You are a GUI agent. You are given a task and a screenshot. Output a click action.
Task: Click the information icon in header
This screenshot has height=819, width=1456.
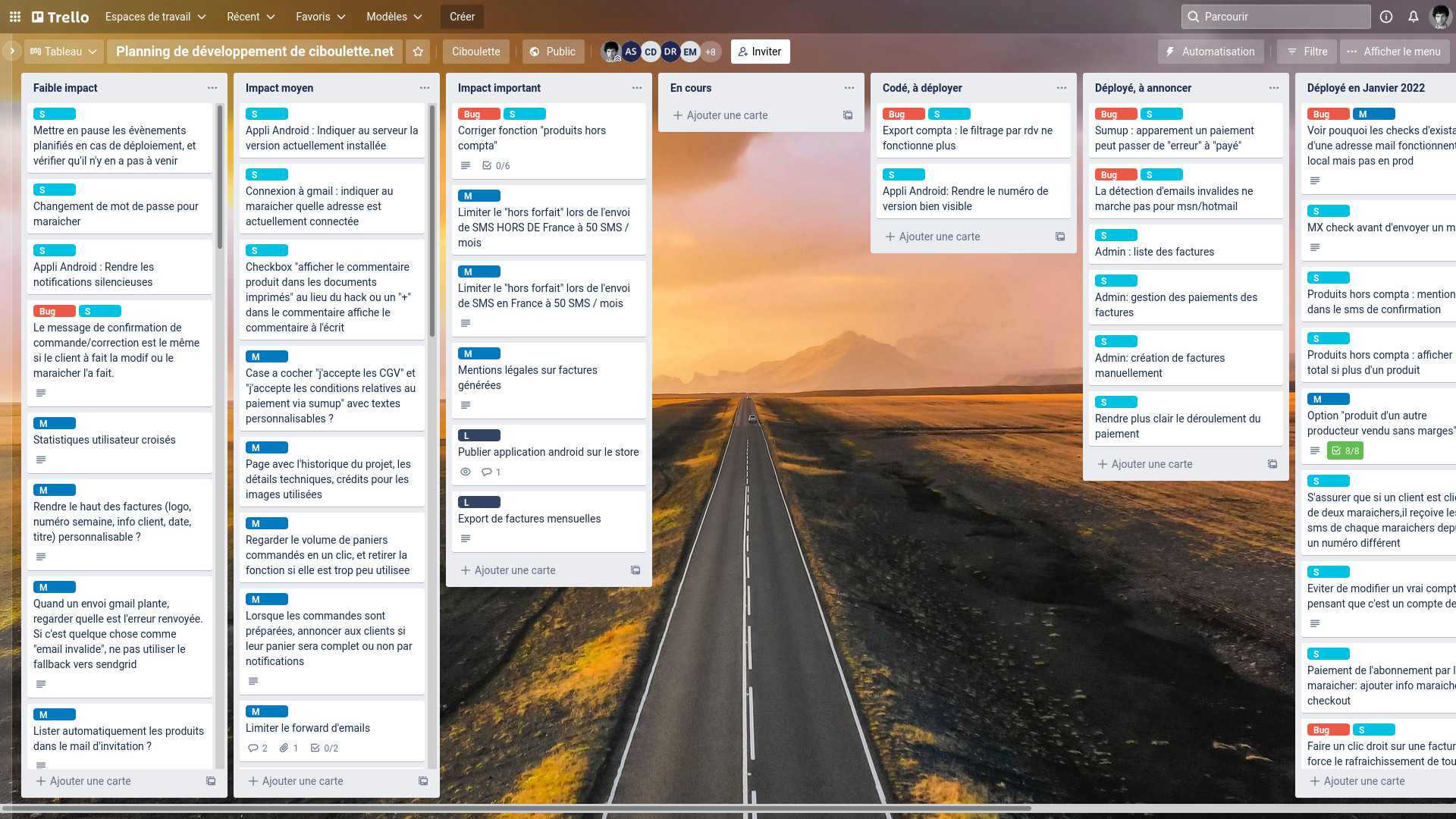[x=1385, y=17]
